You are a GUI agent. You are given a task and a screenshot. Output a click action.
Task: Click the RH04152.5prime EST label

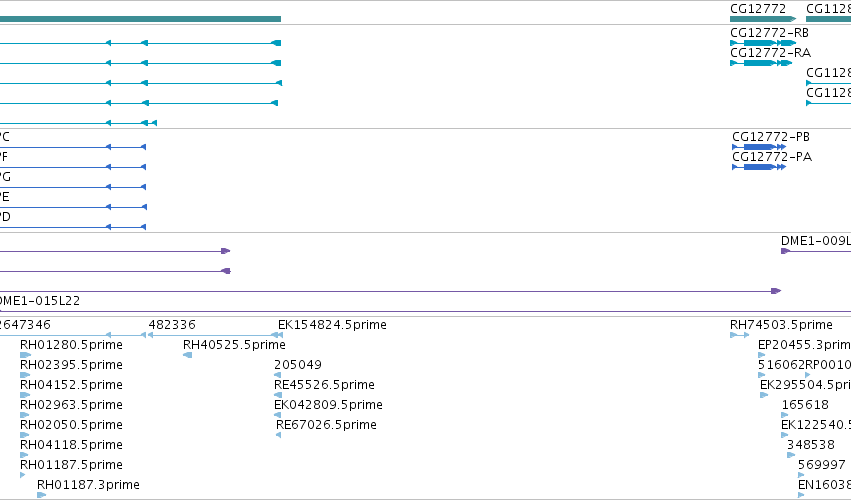click(71, 385)
